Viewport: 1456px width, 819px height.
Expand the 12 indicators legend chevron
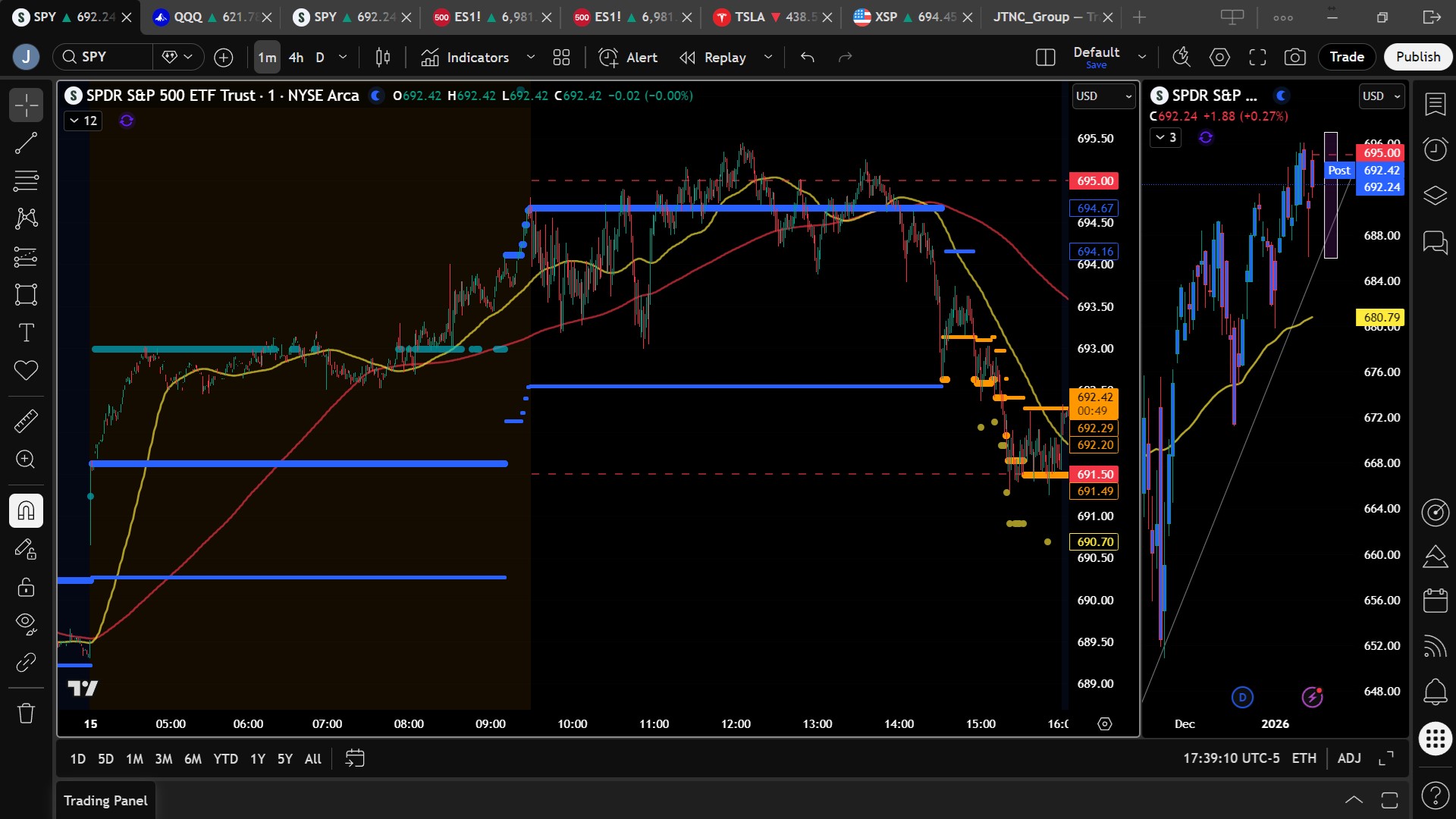click(74, 121)
